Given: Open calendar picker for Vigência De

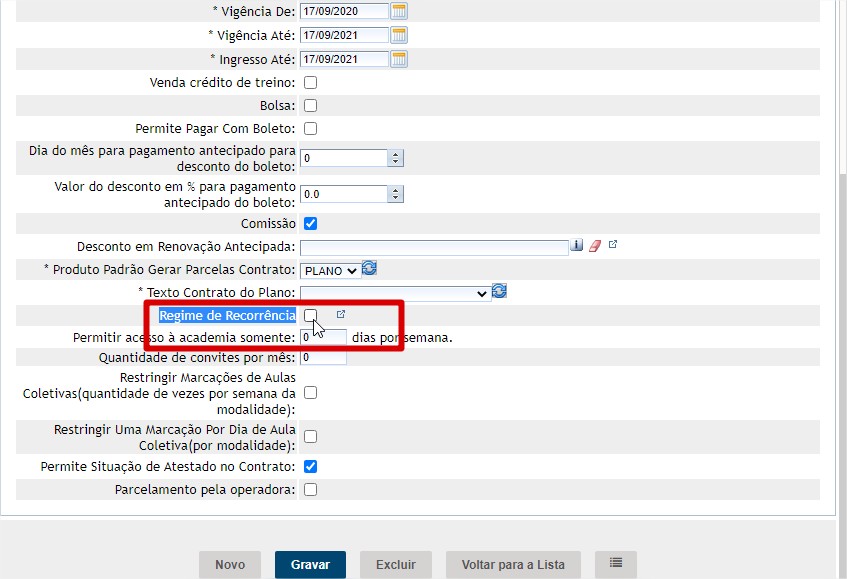Looking at the screenshot, I should [399, 12].
